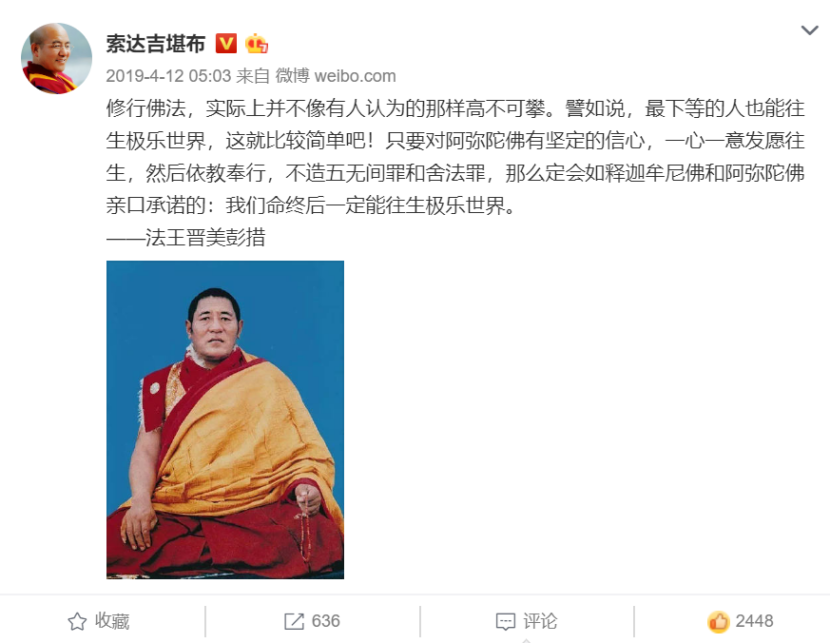Open reposts count 636
Viewport: 831px width, 643px height.
(325, 621)
